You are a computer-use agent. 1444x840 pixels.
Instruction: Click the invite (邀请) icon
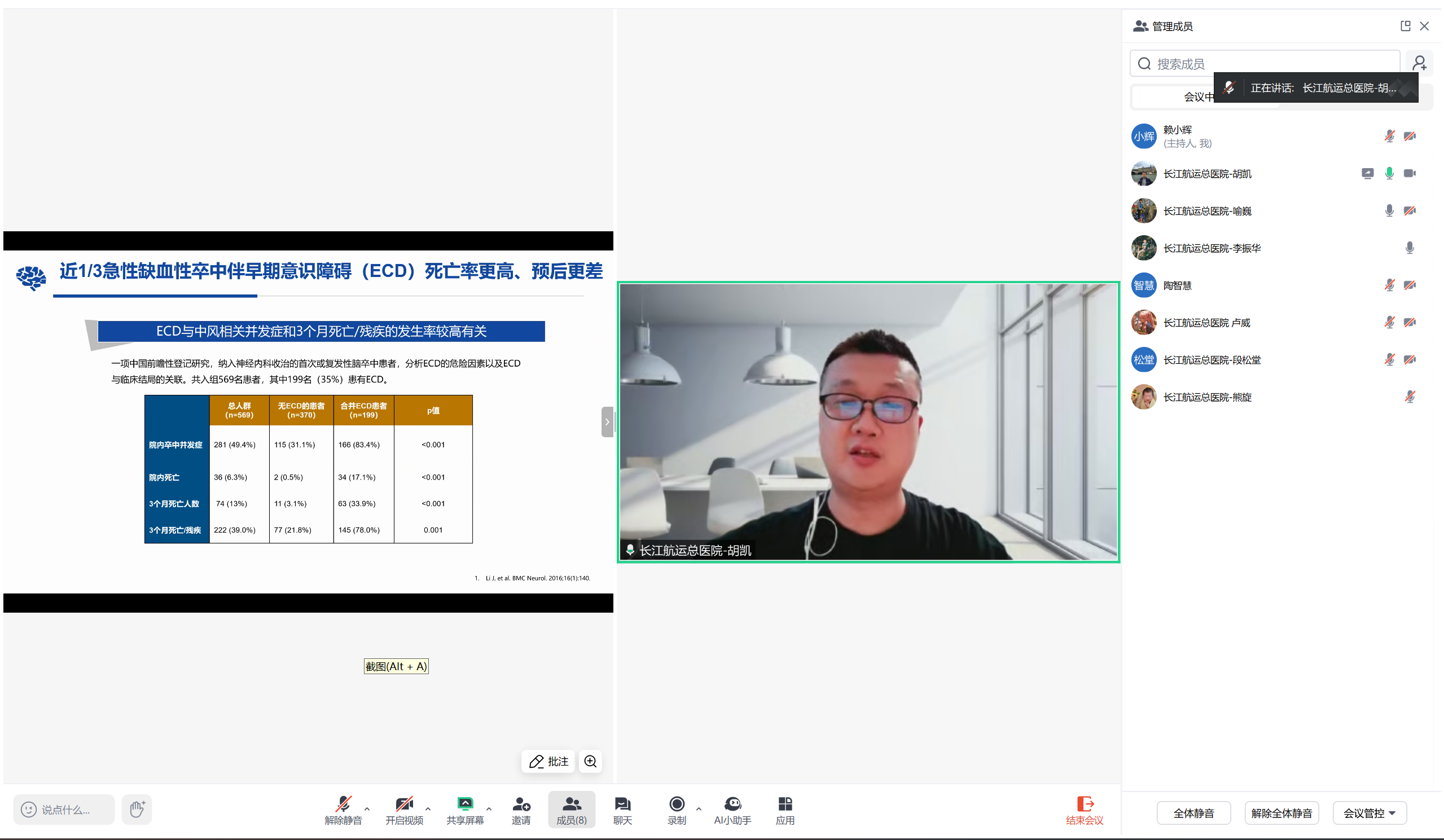click(x=521, y=810)
